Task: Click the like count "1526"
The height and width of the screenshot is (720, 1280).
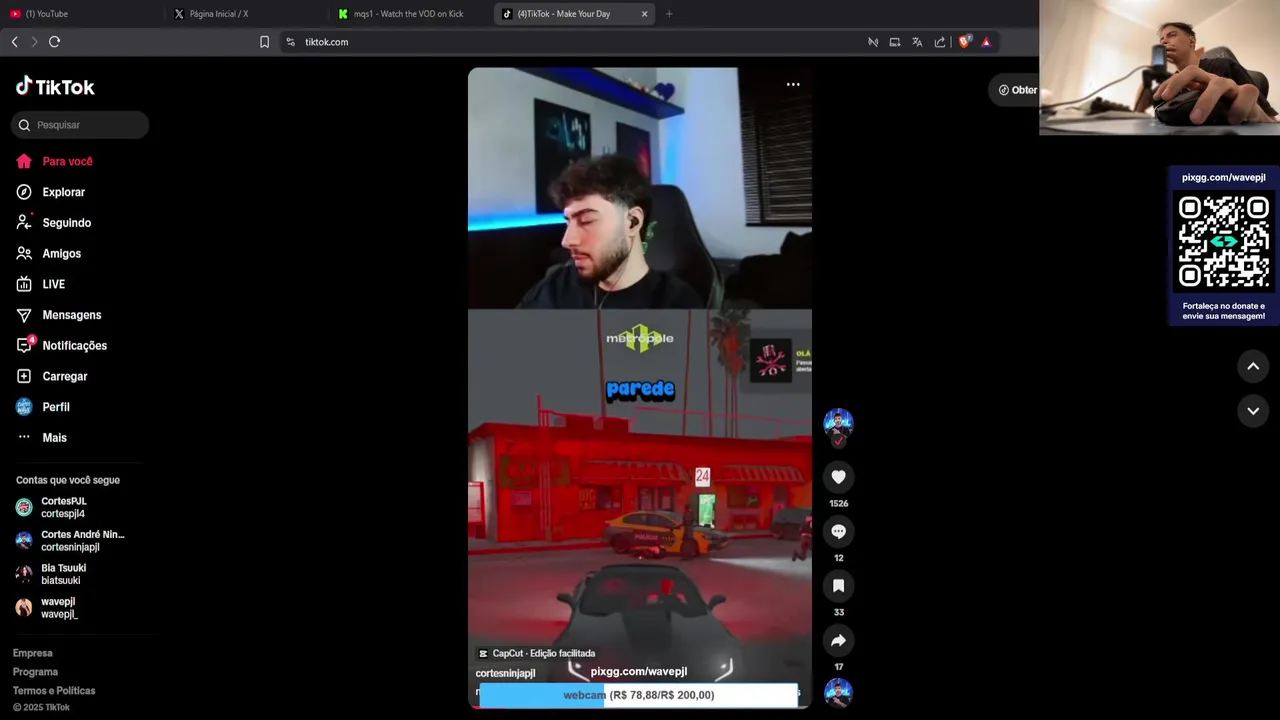Action: [838, 503]
